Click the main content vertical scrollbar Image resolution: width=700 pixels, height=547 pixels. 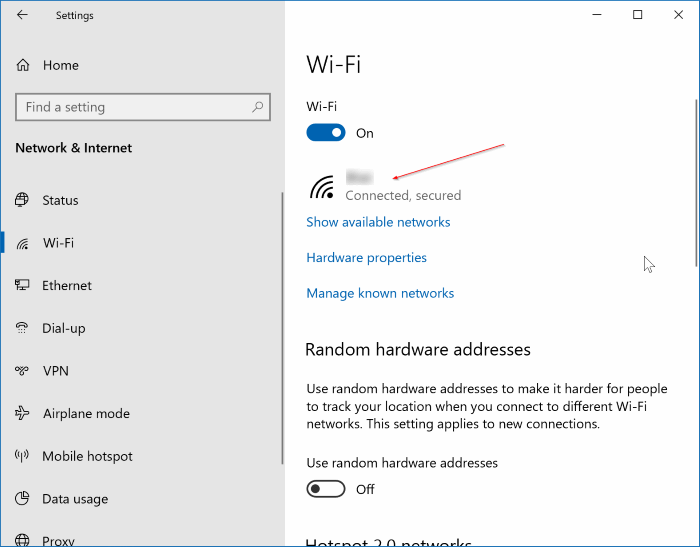696,183
